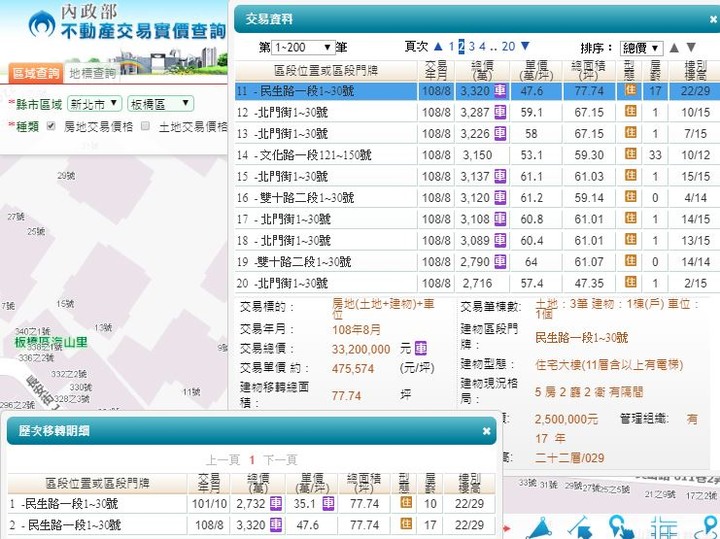Click the orange 住 type icon in row 14 文化路一段
Image resolution: width=720 pixels, height=539 pixels.
(x=630, y=153)
